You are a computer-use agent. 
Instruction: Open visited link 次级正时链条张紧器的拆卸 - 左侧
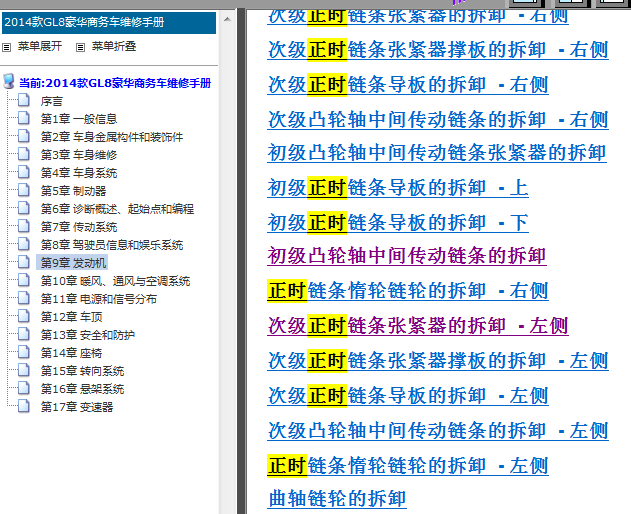[418, 326]
